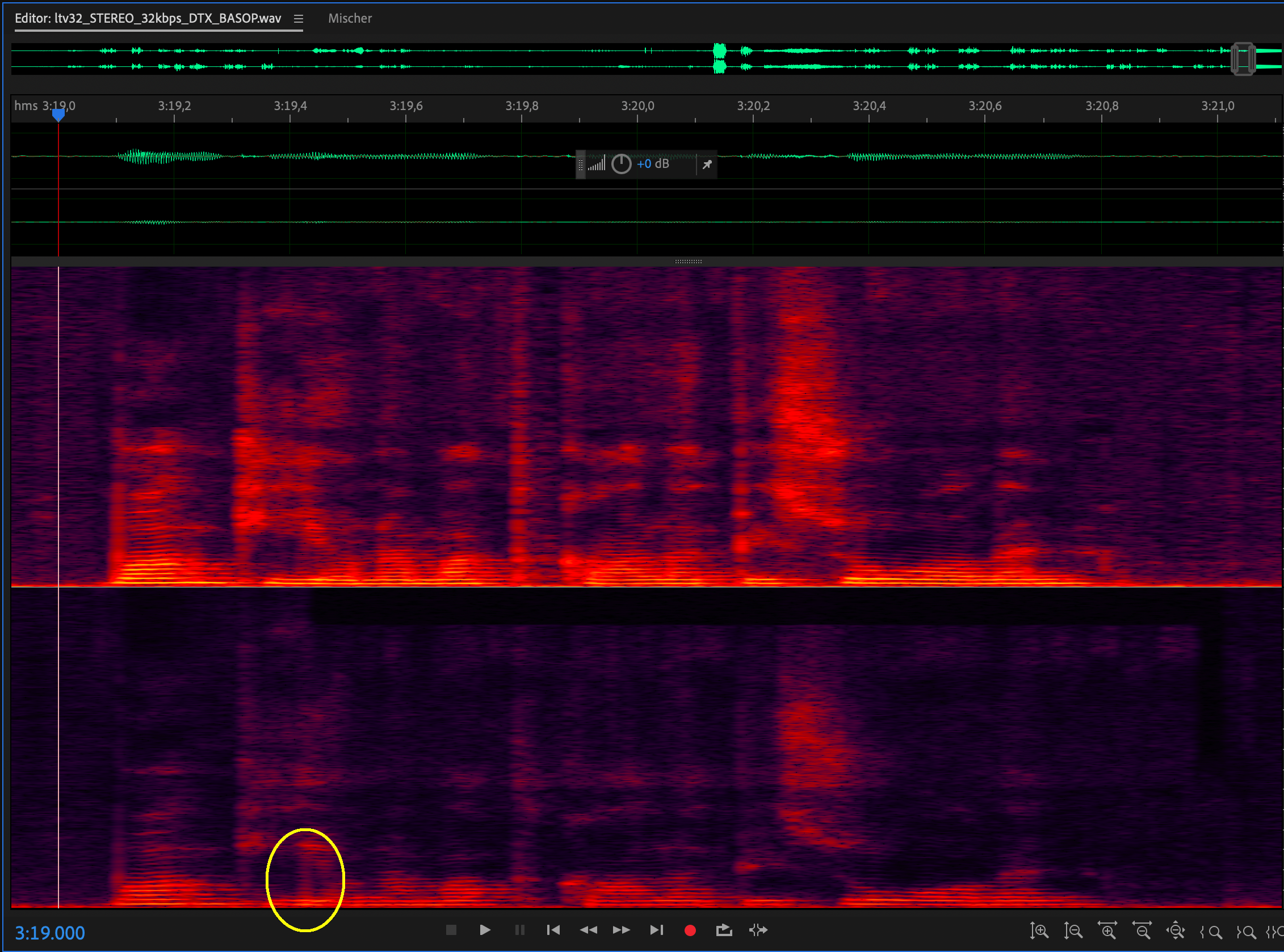
Task: Zoom in amplitude icon
Action: tap(1038, 930)
